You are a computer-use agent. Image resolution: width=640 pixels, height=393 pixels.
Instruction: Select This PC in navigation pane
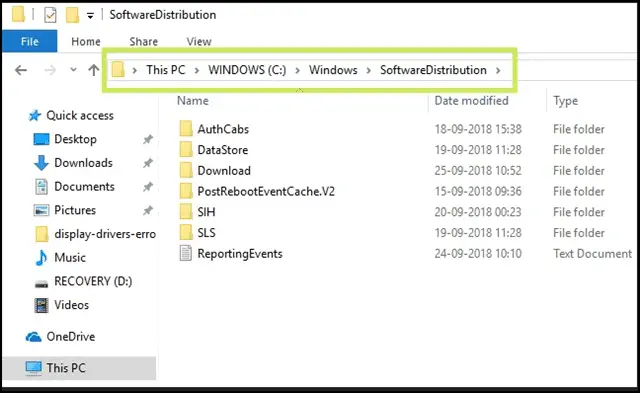coord(79,368)
